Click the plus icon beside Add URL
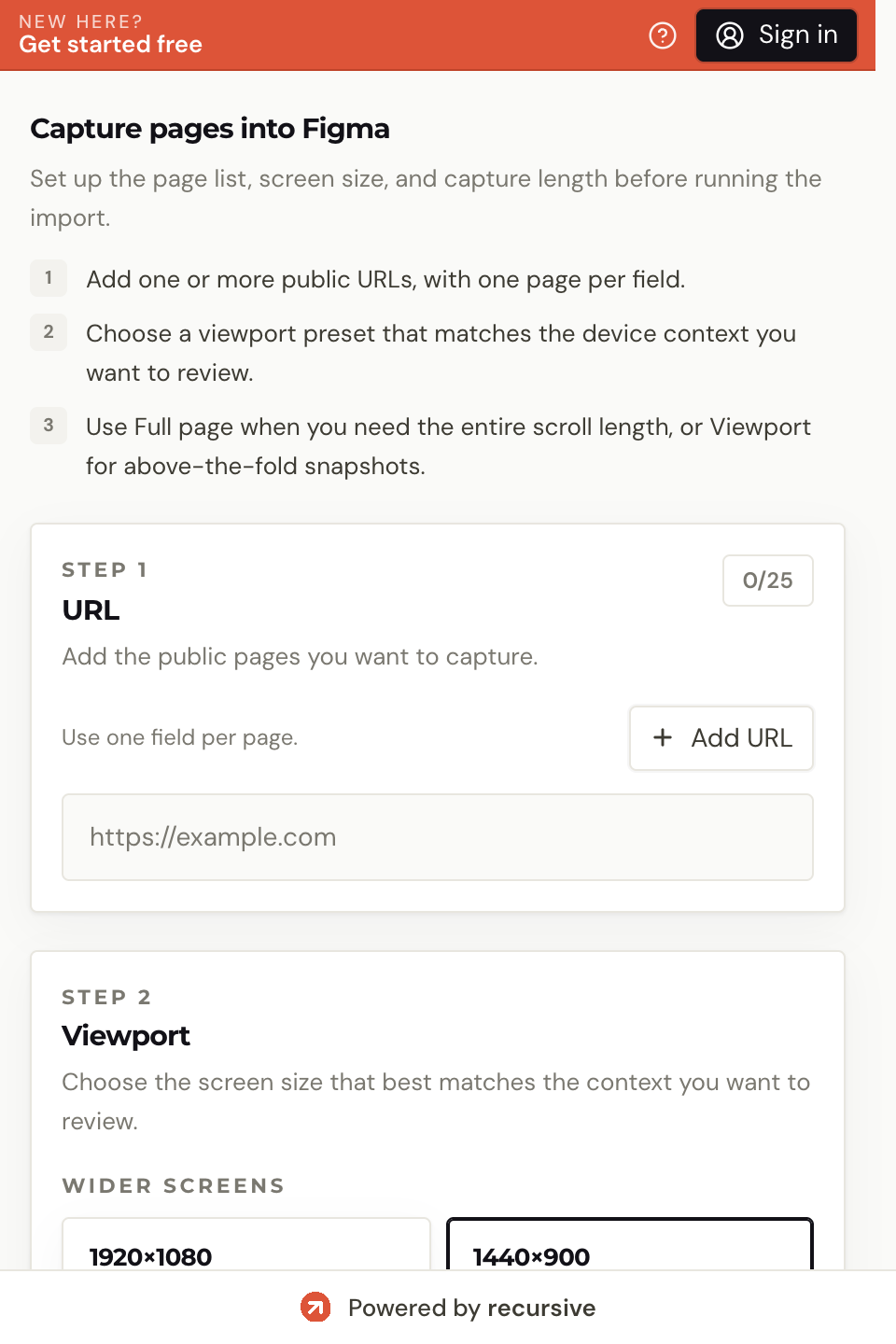Viewport: 896px width, 1344px height. click(663, 737)
